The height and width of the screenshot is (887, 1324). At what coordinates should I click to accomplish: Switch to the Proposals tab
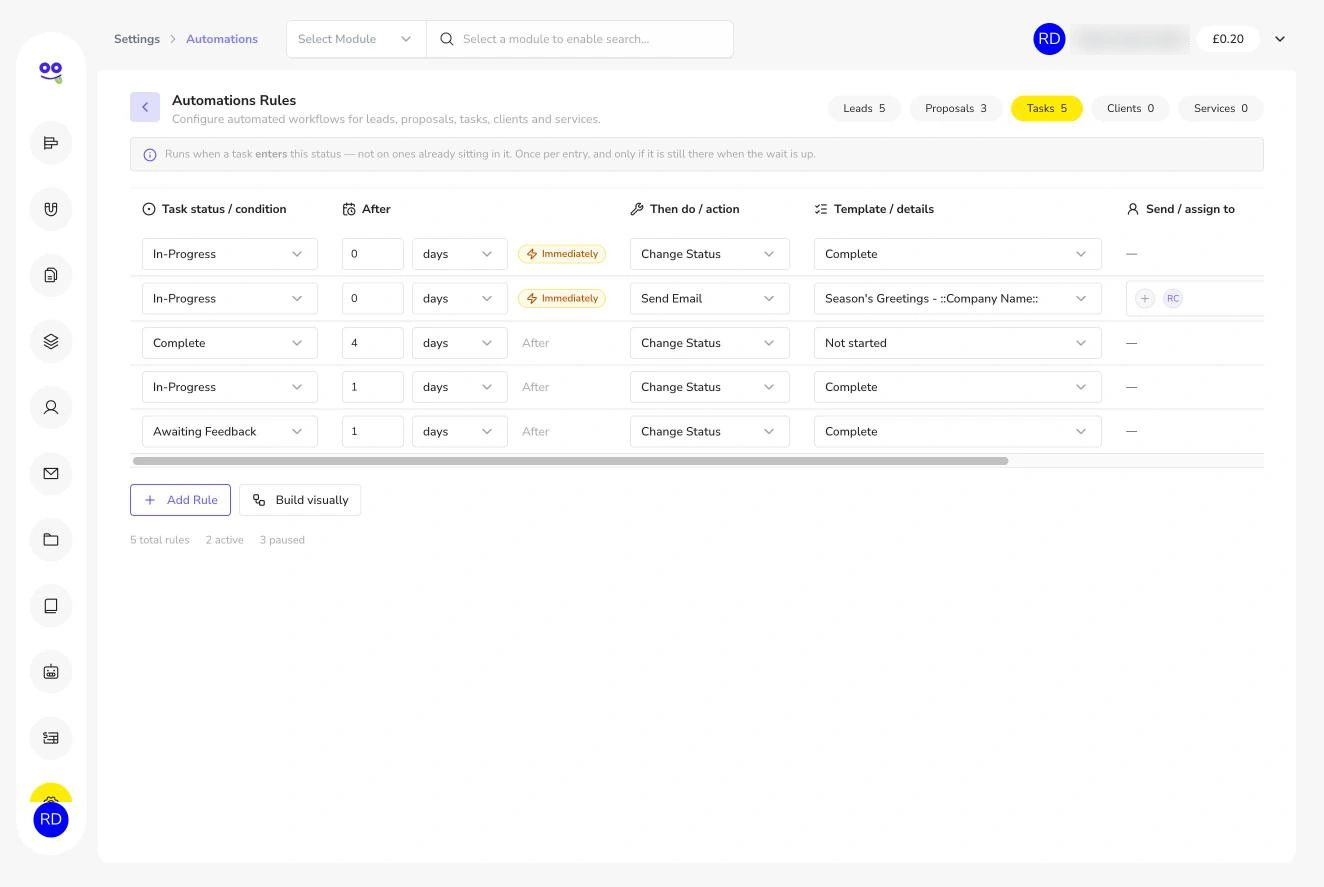click(x=956, y=108)
